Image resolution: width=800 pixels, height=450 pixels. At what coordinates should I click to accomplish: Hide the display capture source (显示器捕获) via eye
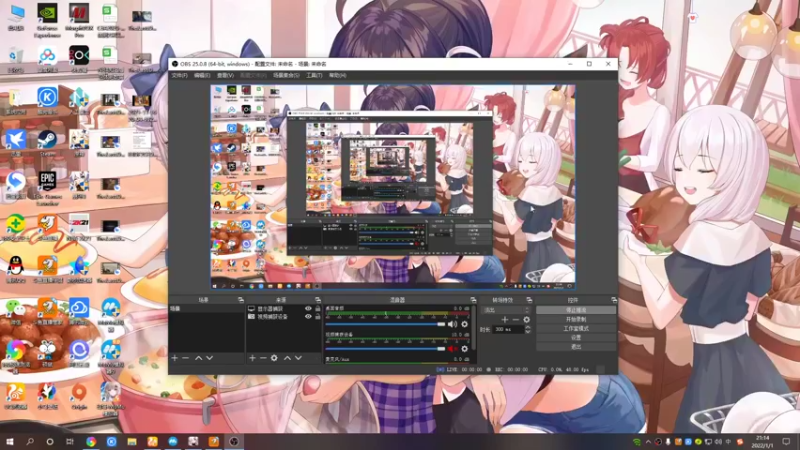tap(308, 309)
